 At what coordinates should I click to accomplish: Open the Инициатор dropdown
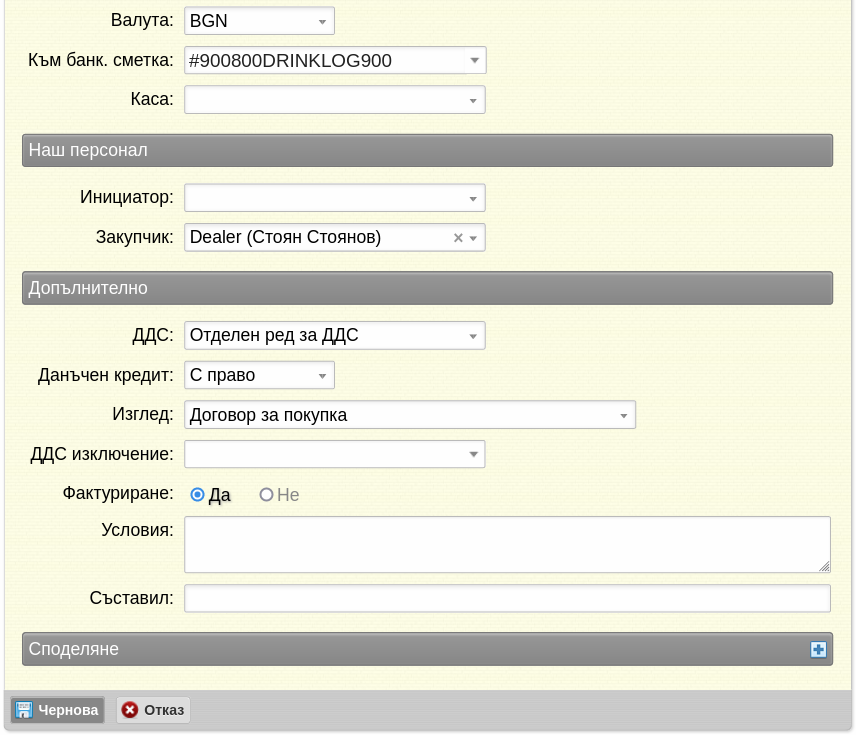tap(335, 198)
